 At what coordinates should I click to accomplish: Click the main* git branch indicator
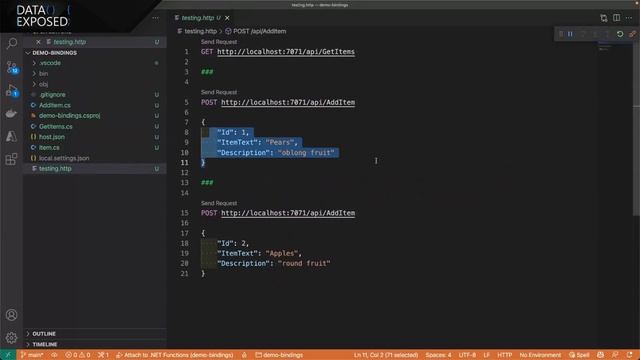31,355
